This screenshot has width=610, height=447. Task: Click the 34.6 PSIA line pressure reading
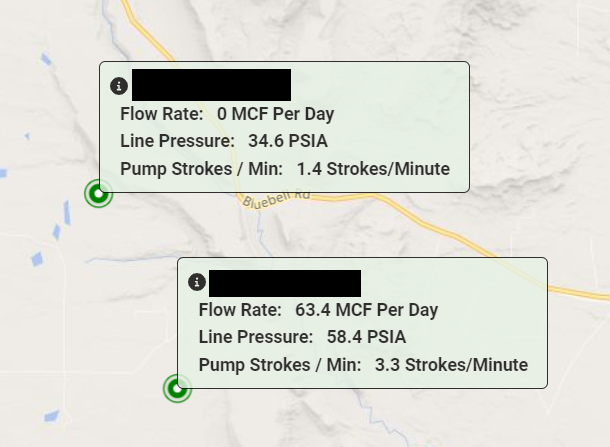tap(288, 141)
